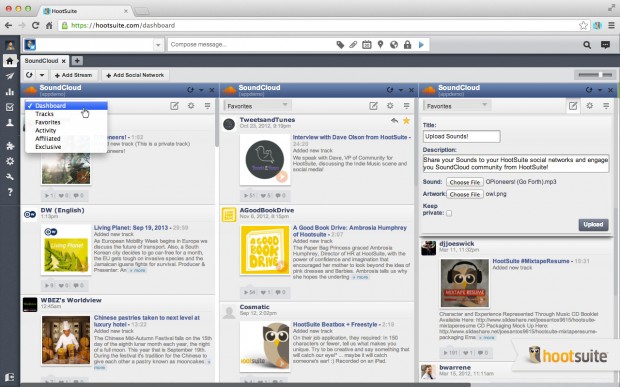Click the location pin icon

[380, 45]
